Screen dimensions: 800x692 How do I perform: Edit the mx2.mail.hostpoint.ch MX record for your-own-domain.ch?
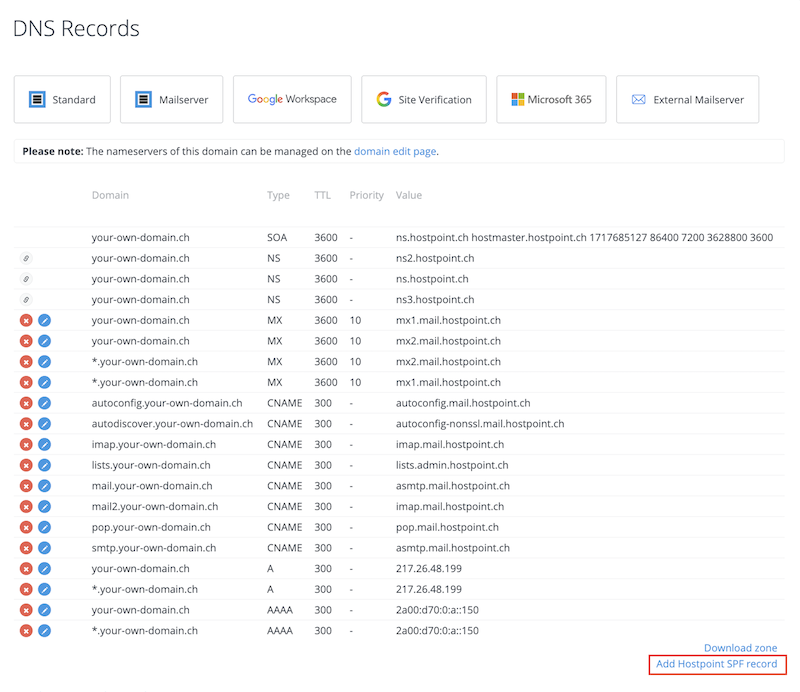45,341
